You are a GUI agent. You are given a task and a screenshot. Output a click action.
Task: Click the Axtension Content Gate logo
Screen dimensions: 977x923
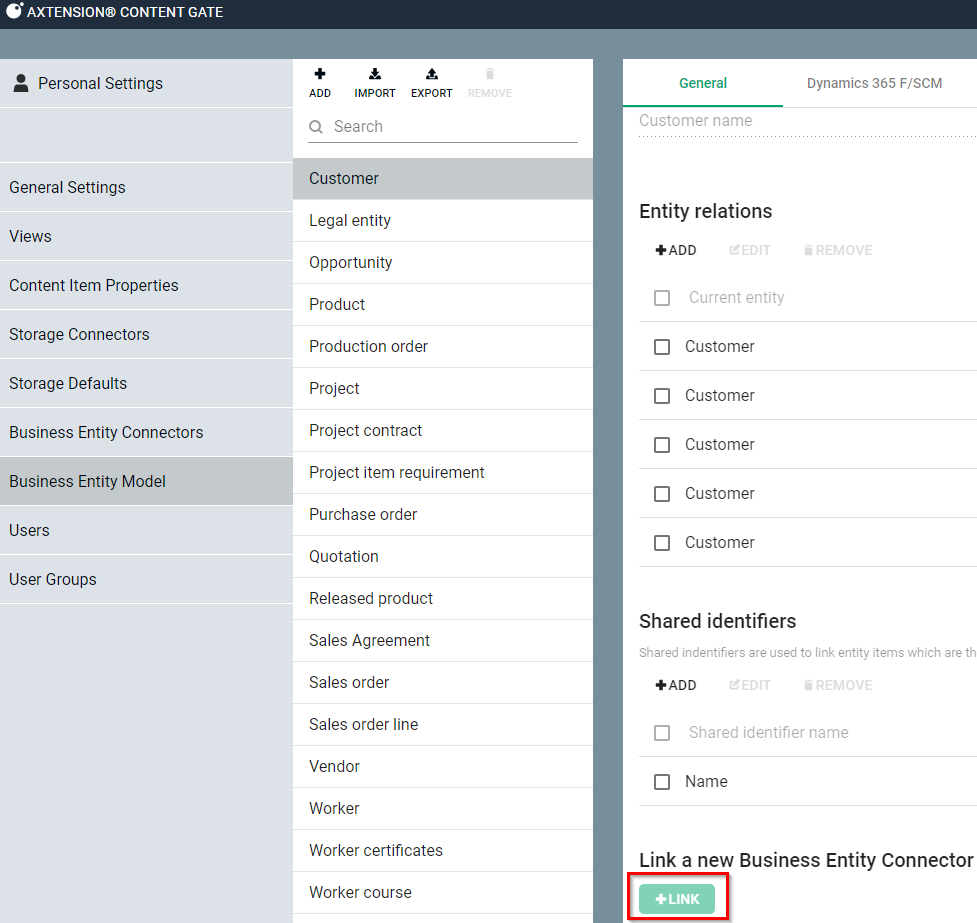click(x=15, y=12)
